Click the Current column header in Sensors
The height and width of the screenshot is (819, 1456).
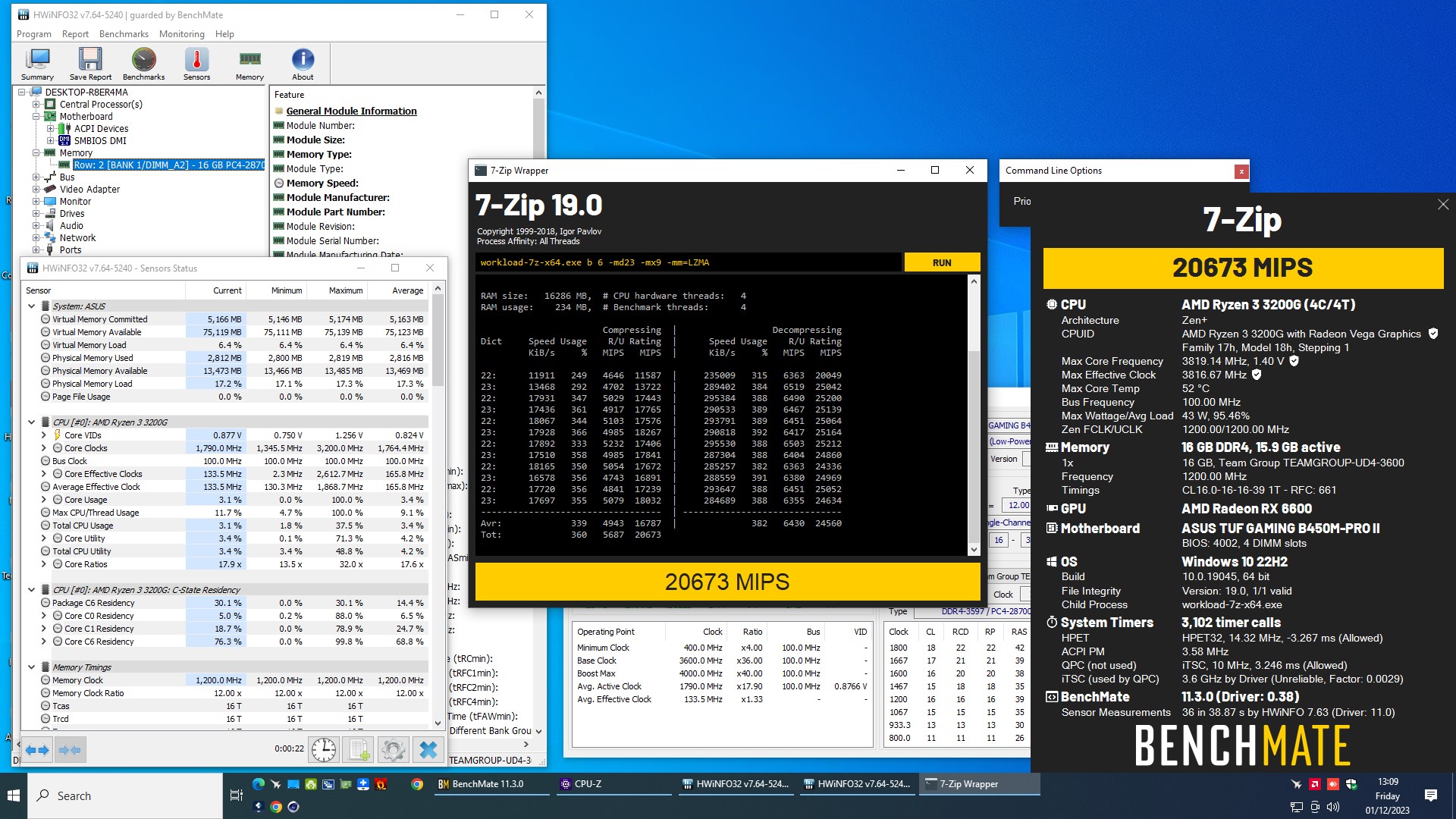tap(215, 290)
